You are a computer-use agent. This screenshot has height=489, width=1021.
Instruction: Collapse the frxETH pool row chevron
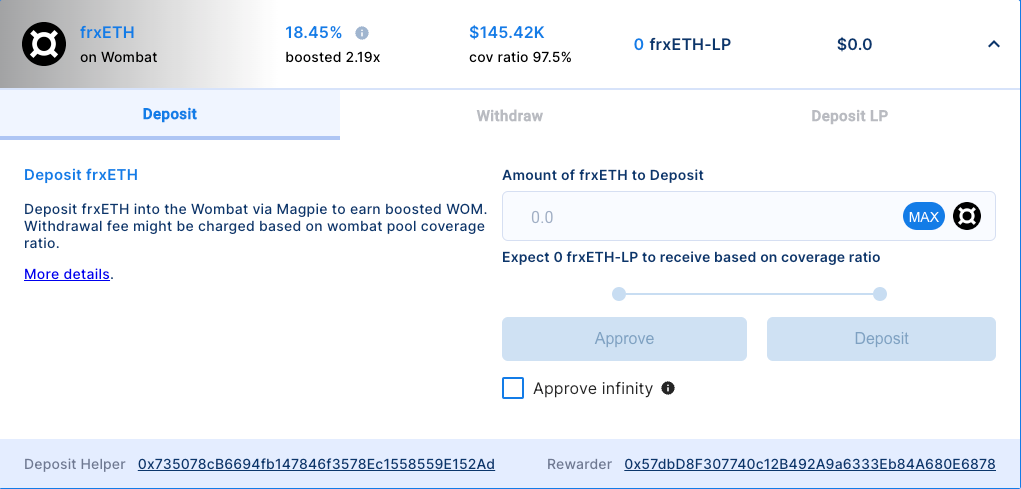(993, 44)
